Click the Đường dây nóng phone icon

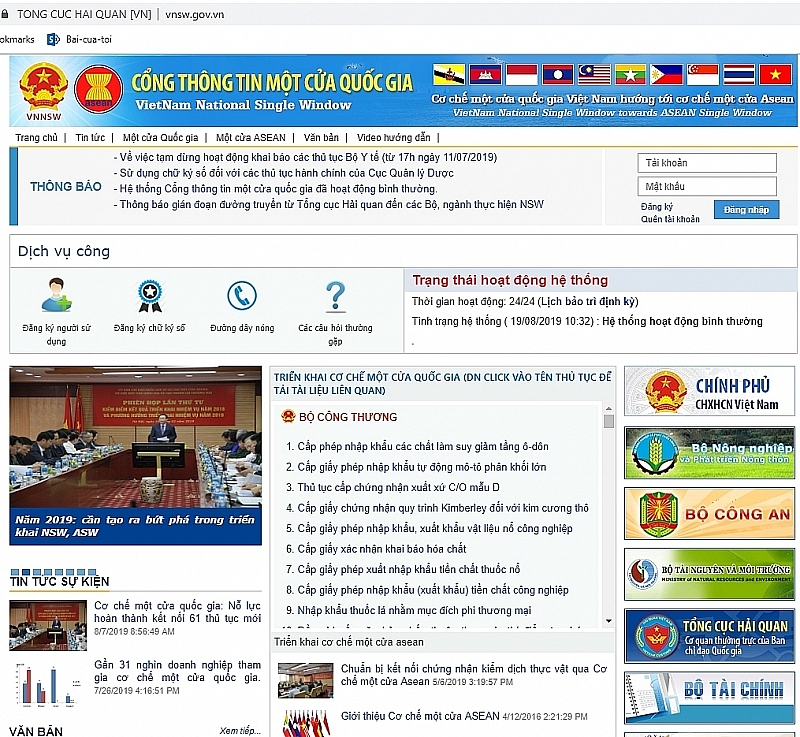242,296
